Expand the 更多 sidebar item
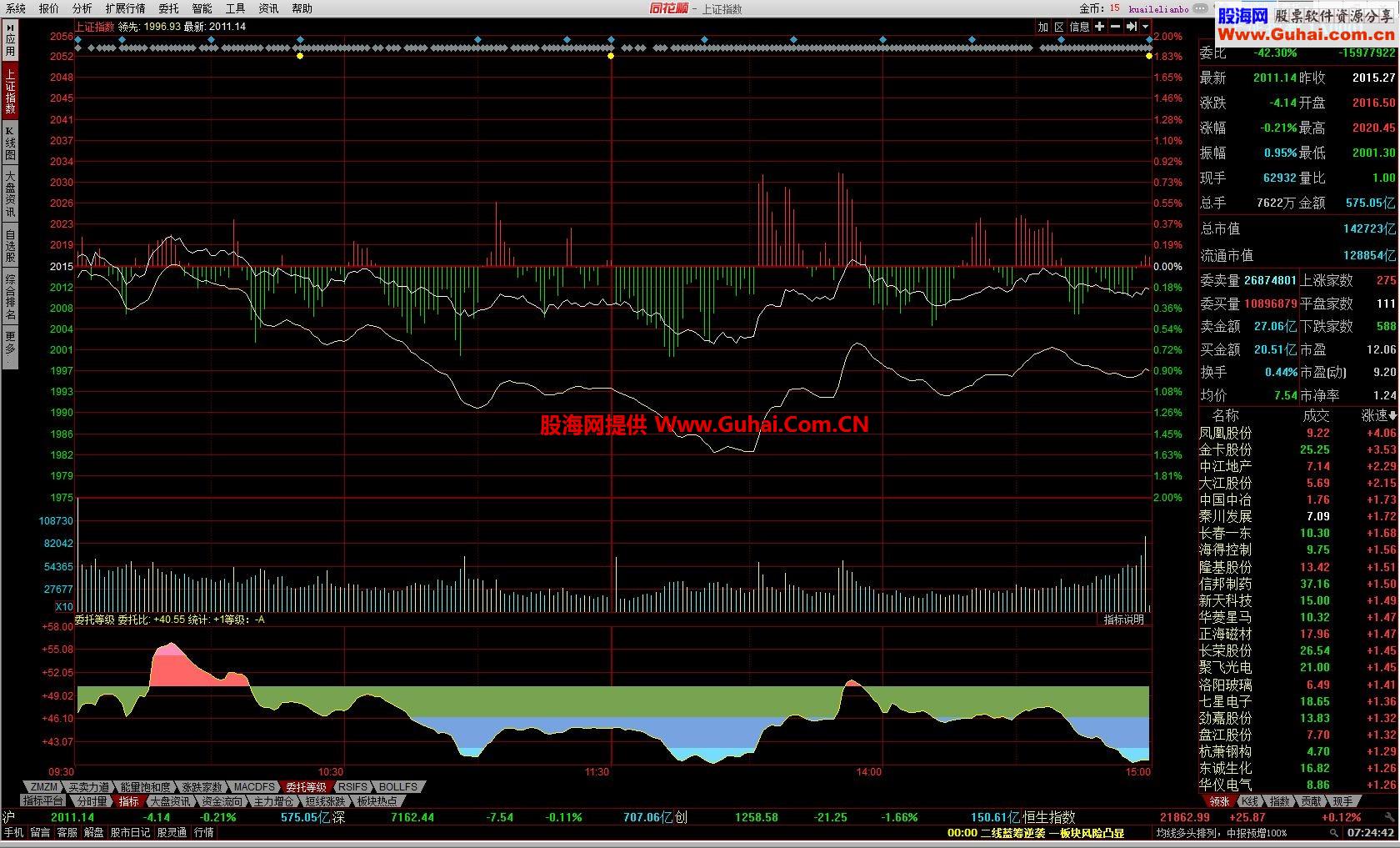Screen dimensions: 1400x848 point(10,348)
